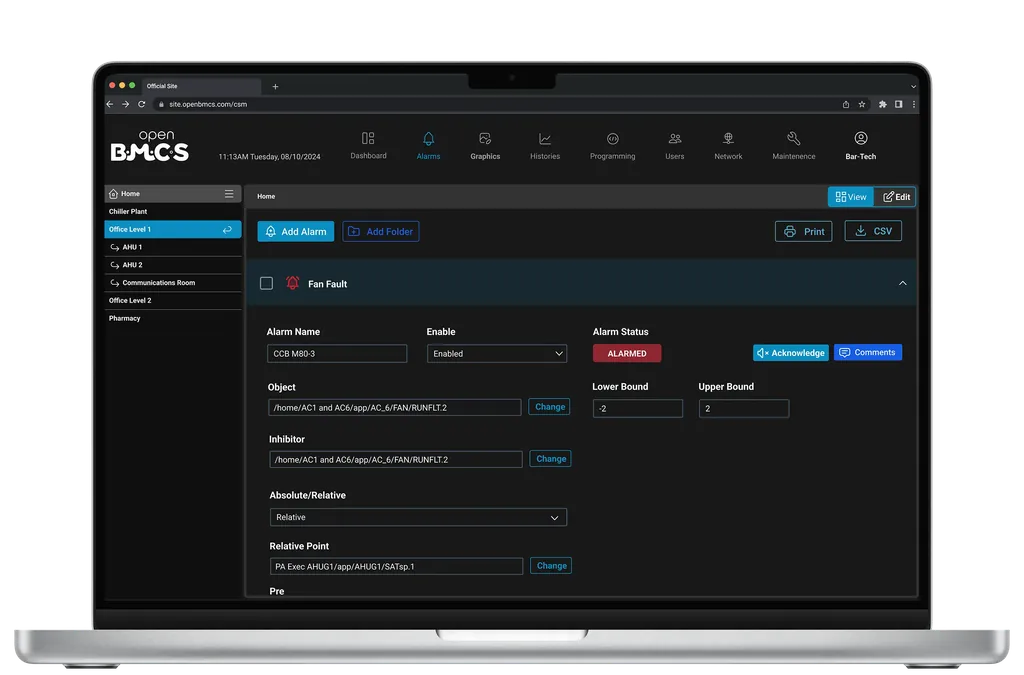Select AHU 1 in sidebar tree

tap(173, 247)
